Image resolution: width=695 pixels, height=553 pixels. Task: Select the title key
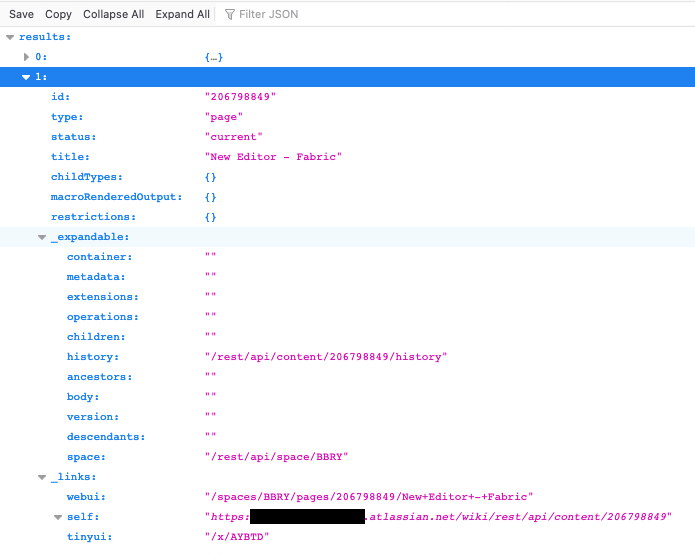[70, 157]
